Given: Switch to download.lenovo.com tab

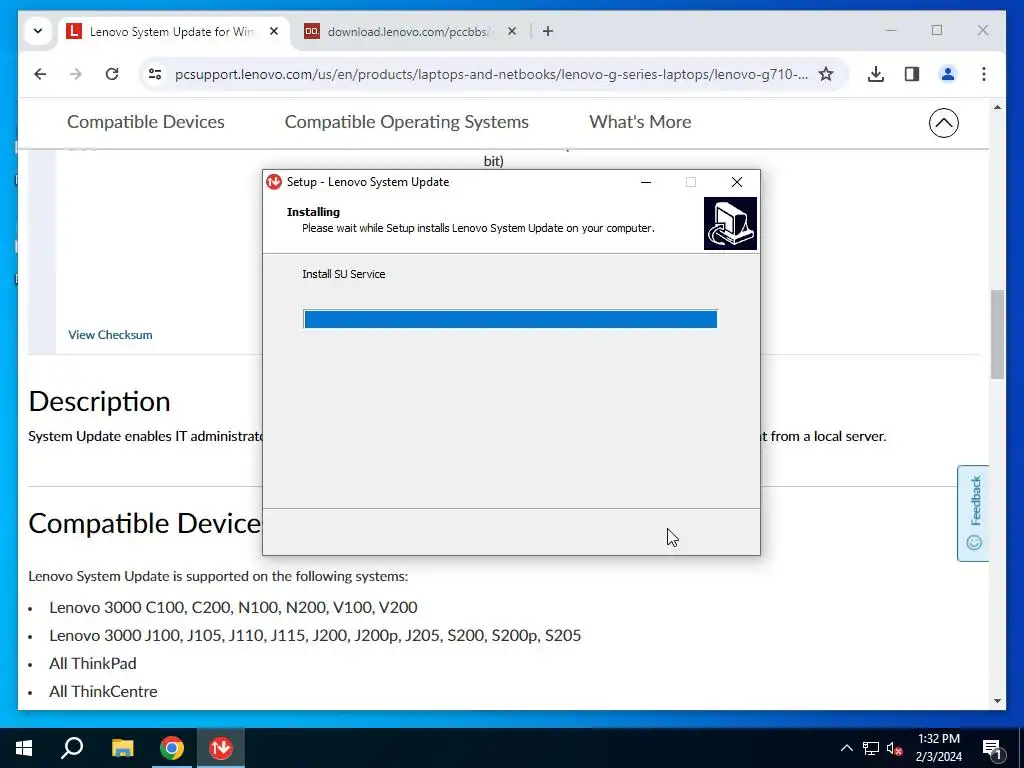Looking at the screenshot, I should click(410, 31).
